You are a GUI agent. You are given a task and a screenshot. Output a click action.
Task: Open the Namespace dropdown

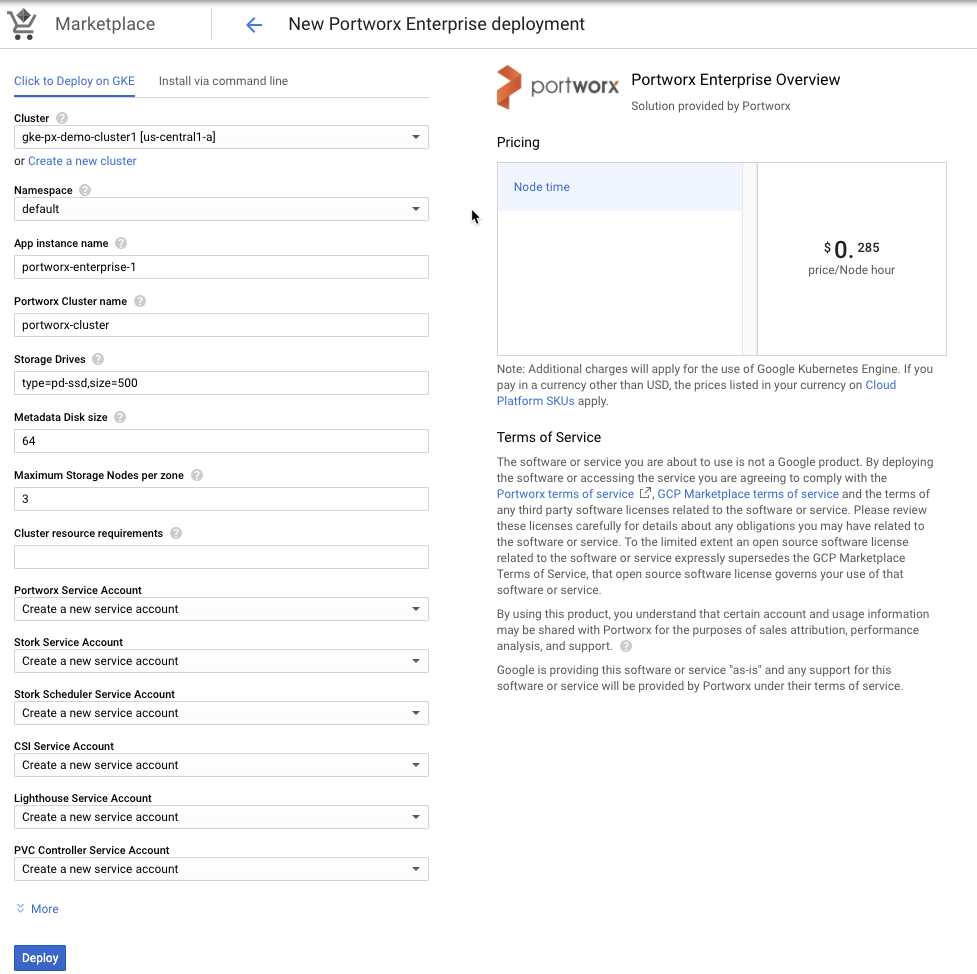point(221,209)
